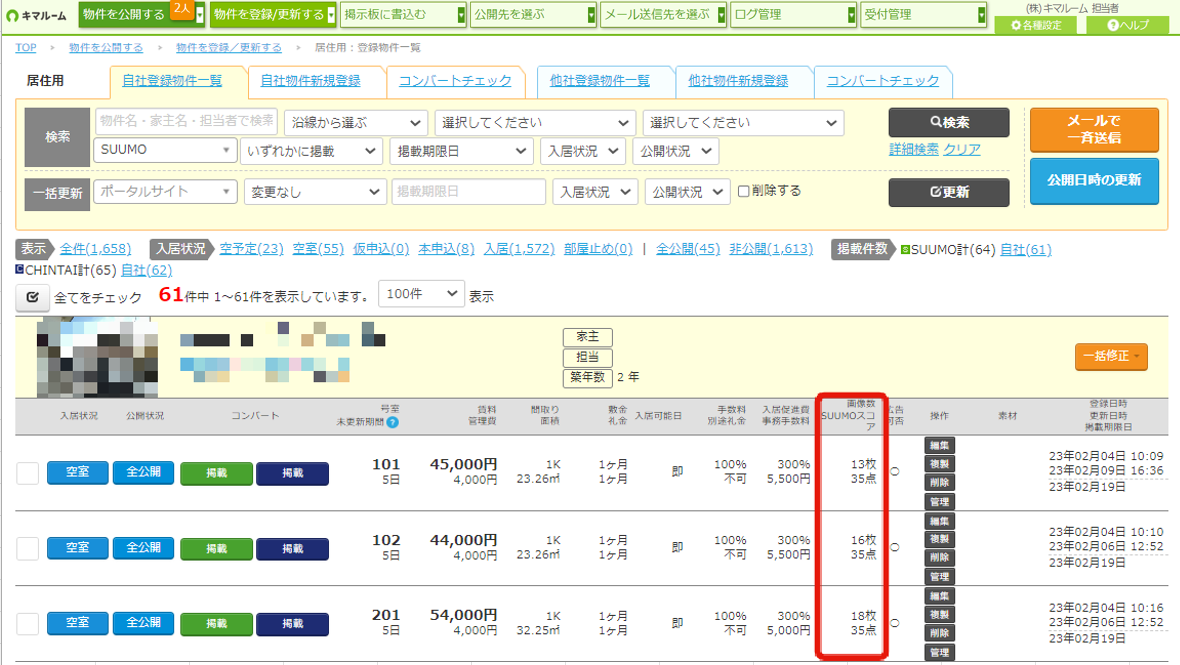Click the 詳細検索 link

[914, 150]
